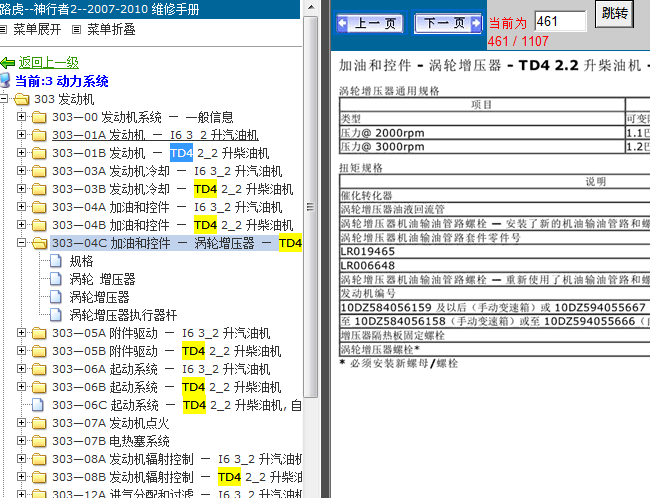Click folder icon of 303—08A 发动机辐射控制

coord(39,459)
